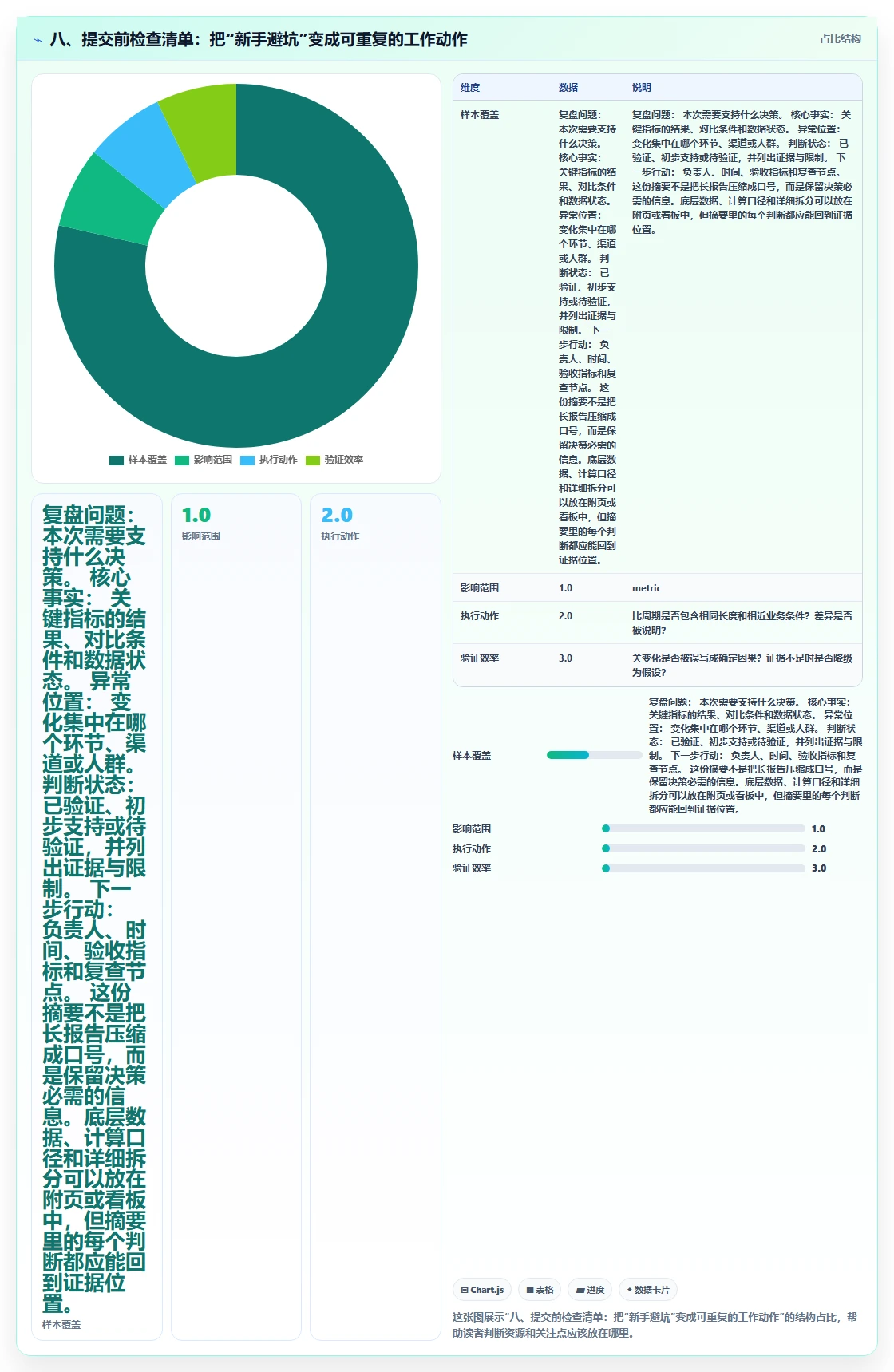This screenshot has height=1372, width=894.
Task: Click the 表格 tag chip
Action: click(x=540, y=1290)
